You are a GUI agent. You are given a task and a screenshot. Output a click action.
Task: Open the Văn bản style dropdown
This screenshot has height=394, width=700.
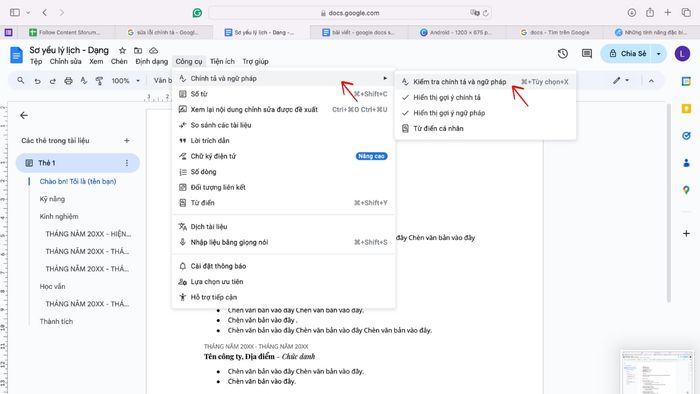[x=162, y=81]
